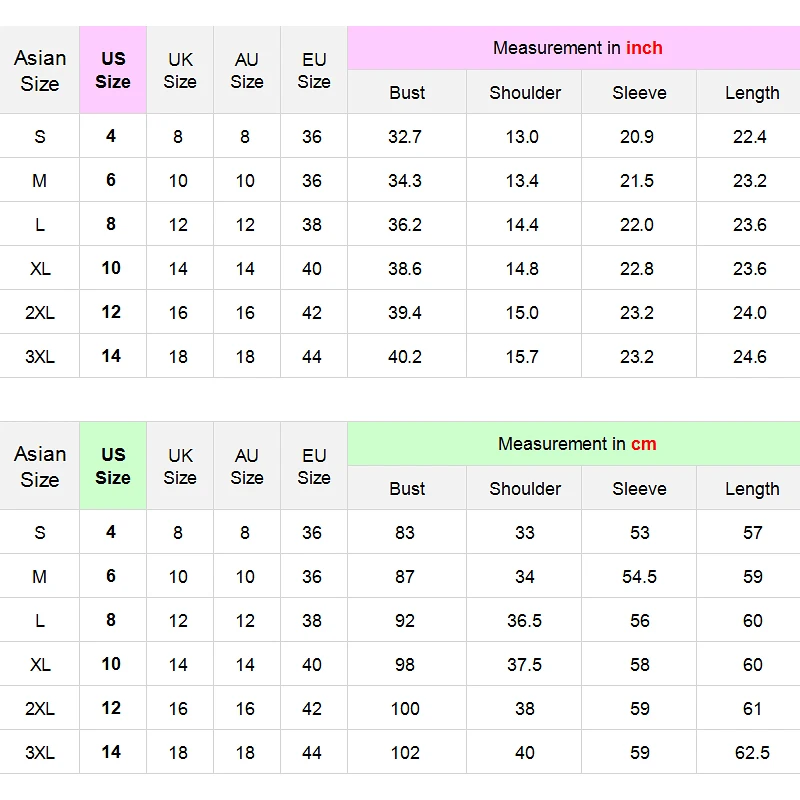
Task: Select the 24.6 length value
Action: 750,357
